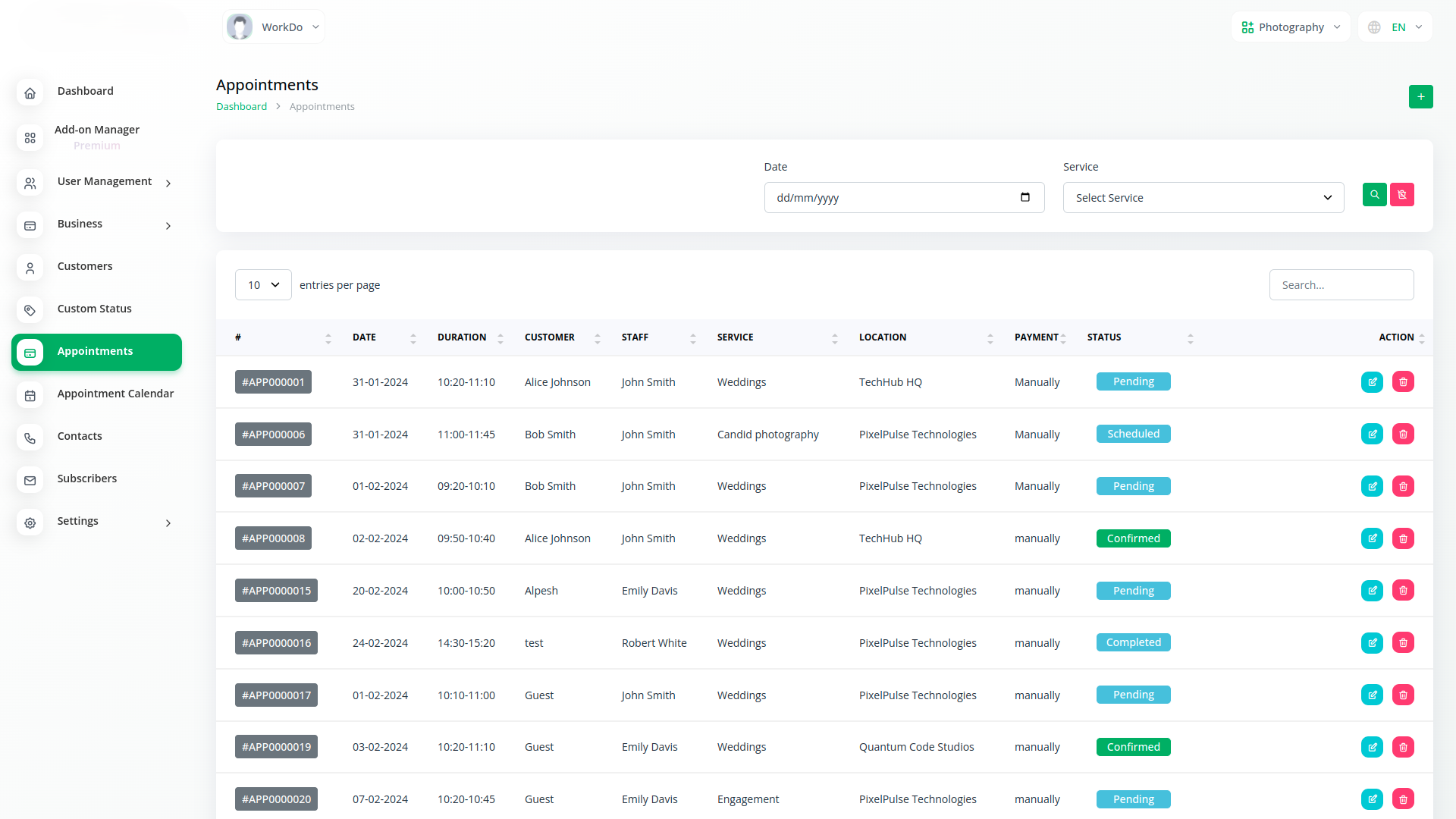Sort table by Date column header

[x=365, y=337]
